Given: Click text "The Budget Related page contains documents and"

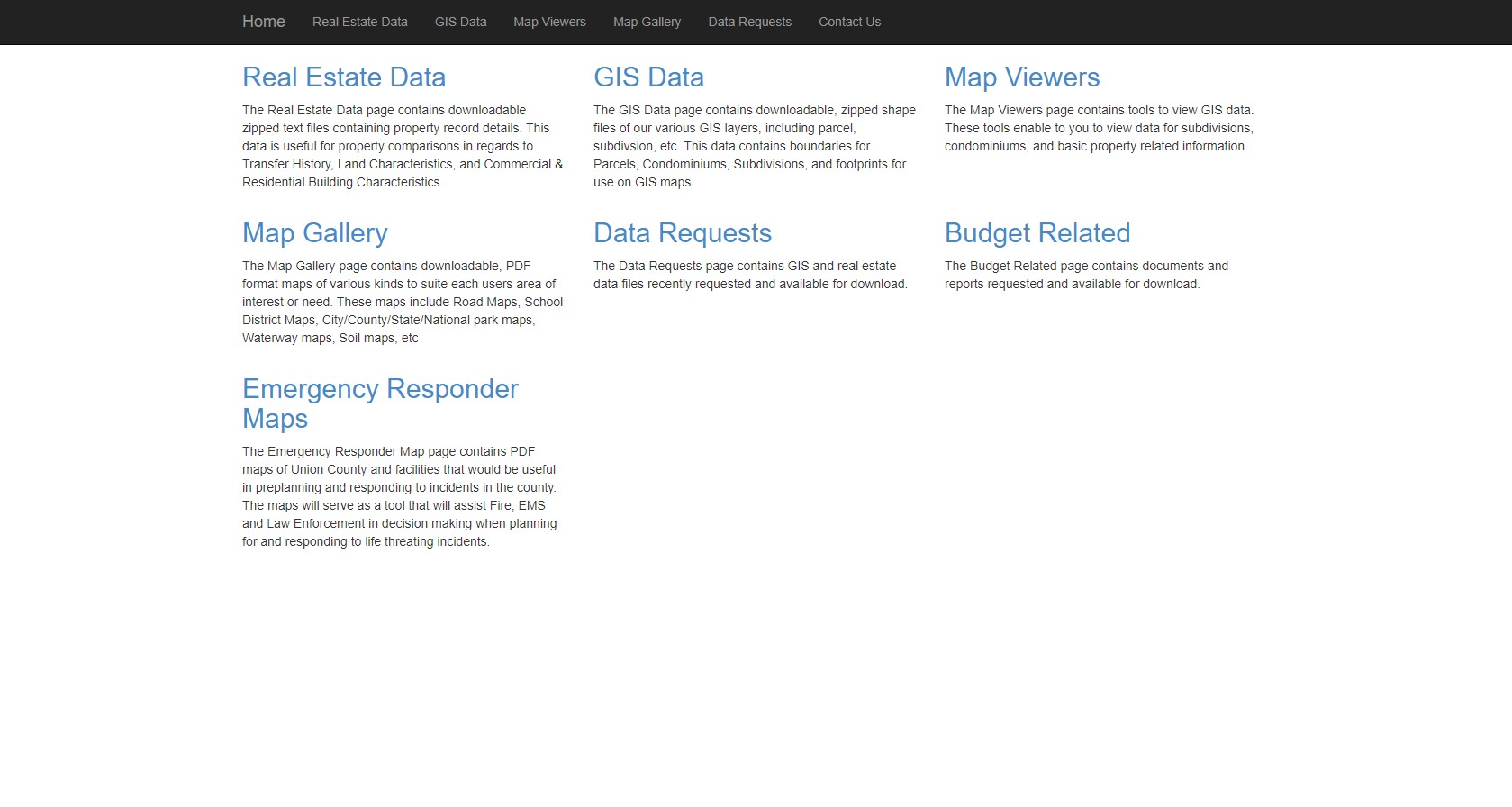Looking at the screenshot, I should [1086, 266].
